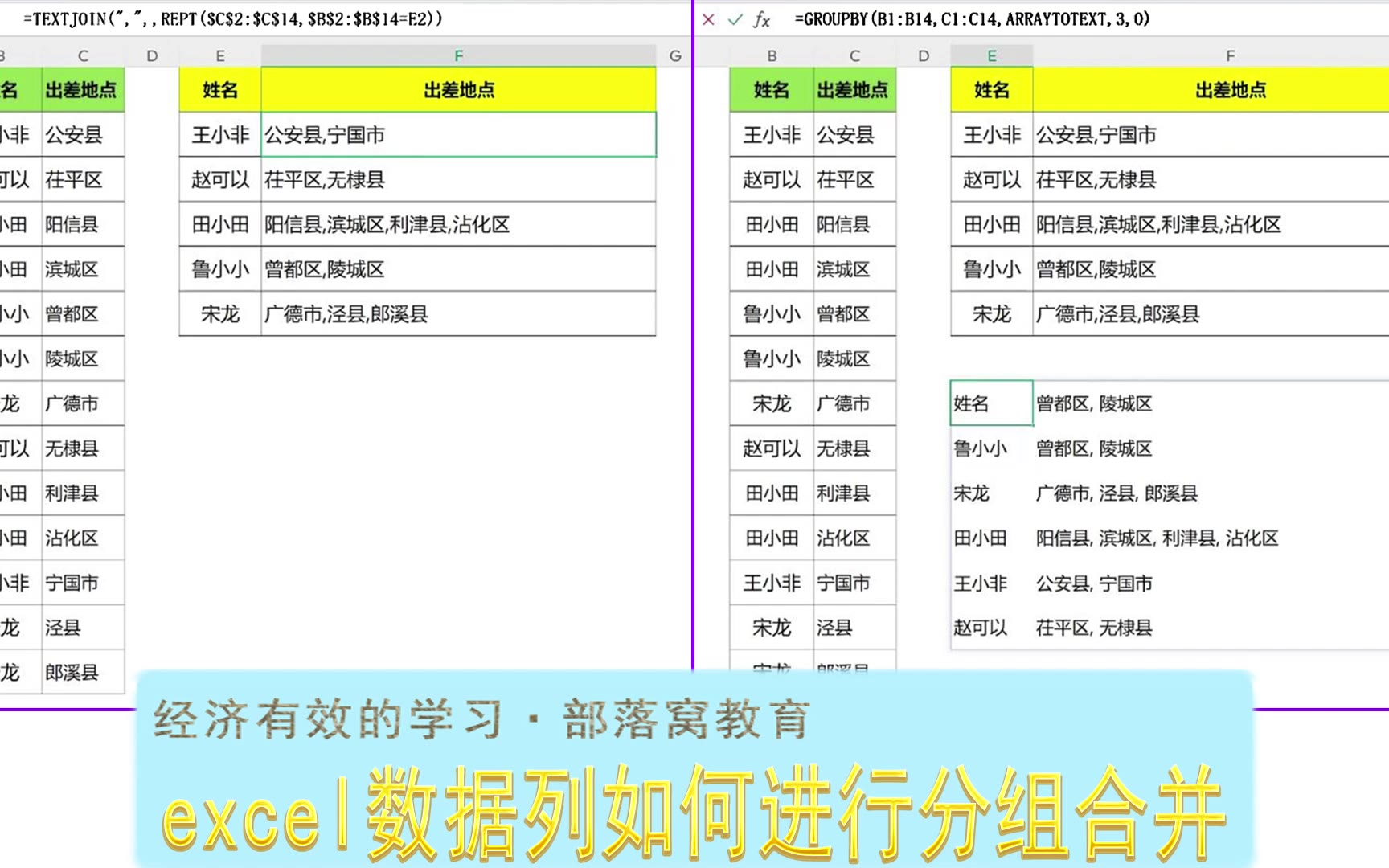
Task: Select 无棣县 cell in left source column
Action: [72, 448]
